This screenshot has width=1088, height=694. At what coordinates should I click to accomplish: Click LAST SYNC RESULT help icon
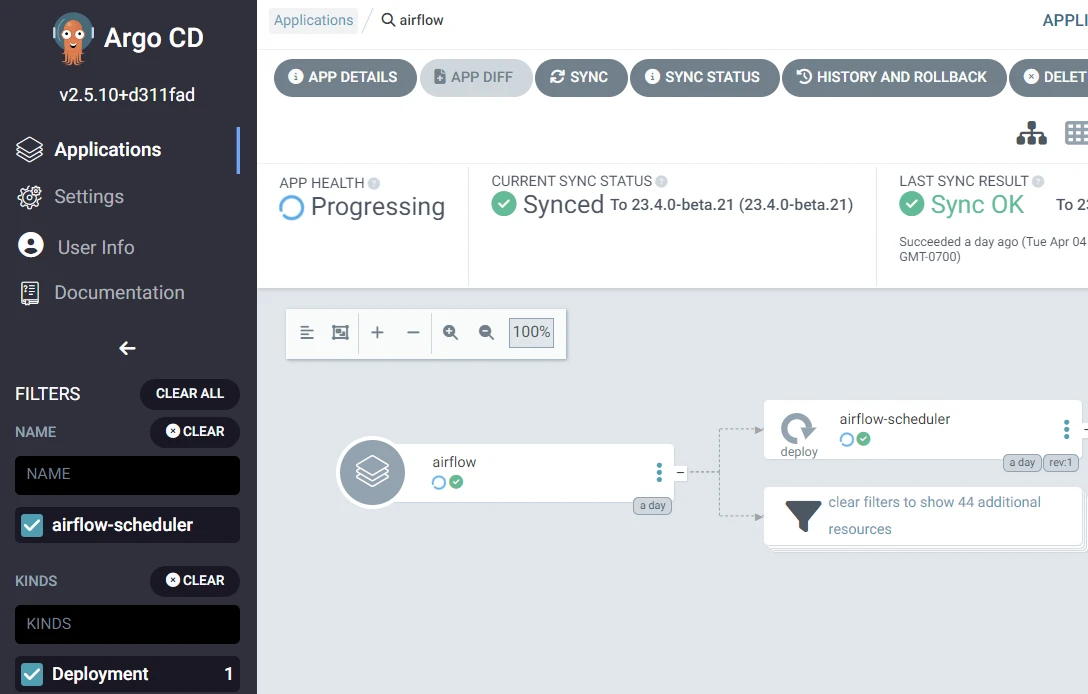tap(1038, 181)
